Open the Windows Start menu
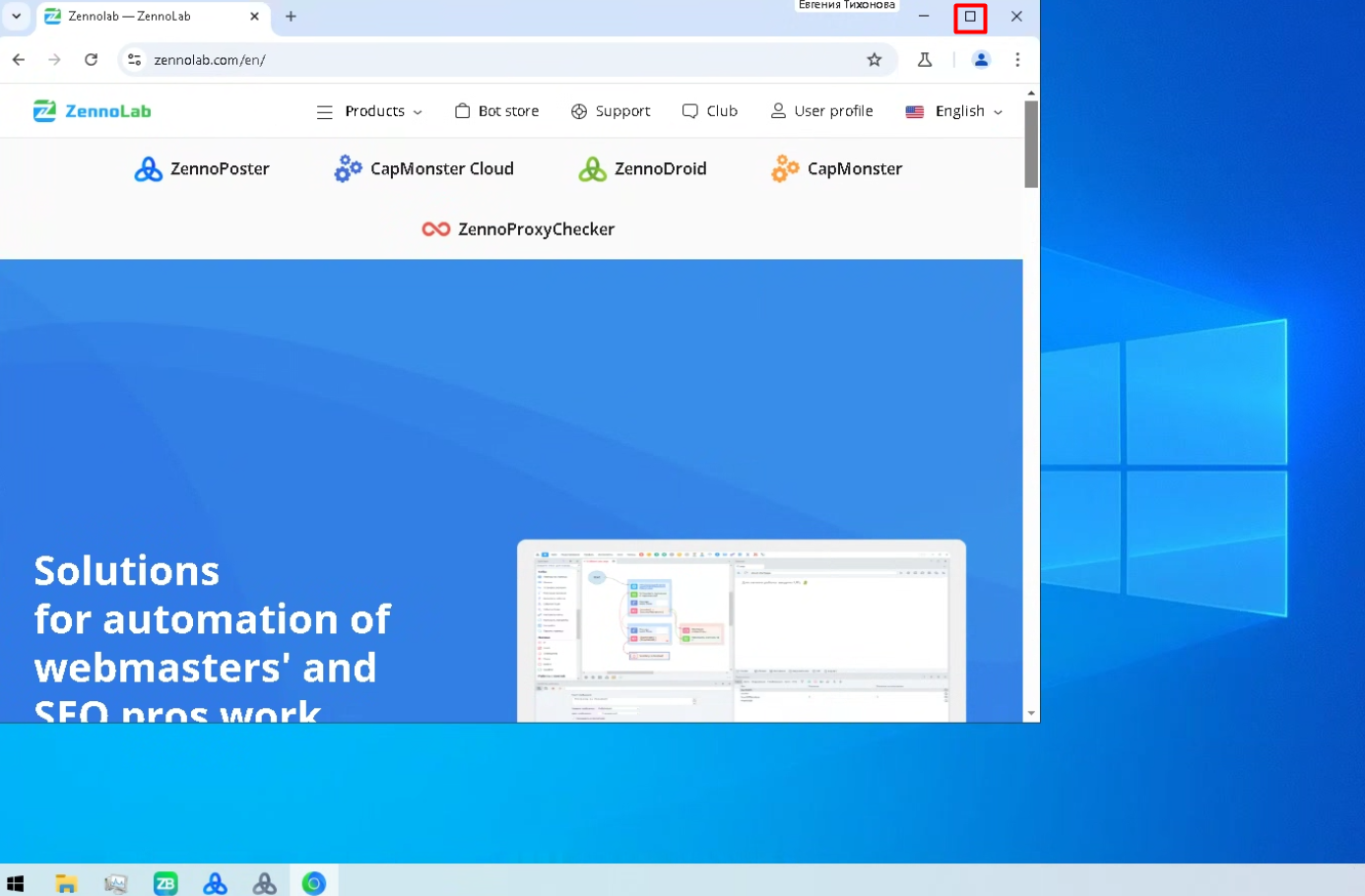Viewport: 1365px width, 896px height. [x=15, y=883]
